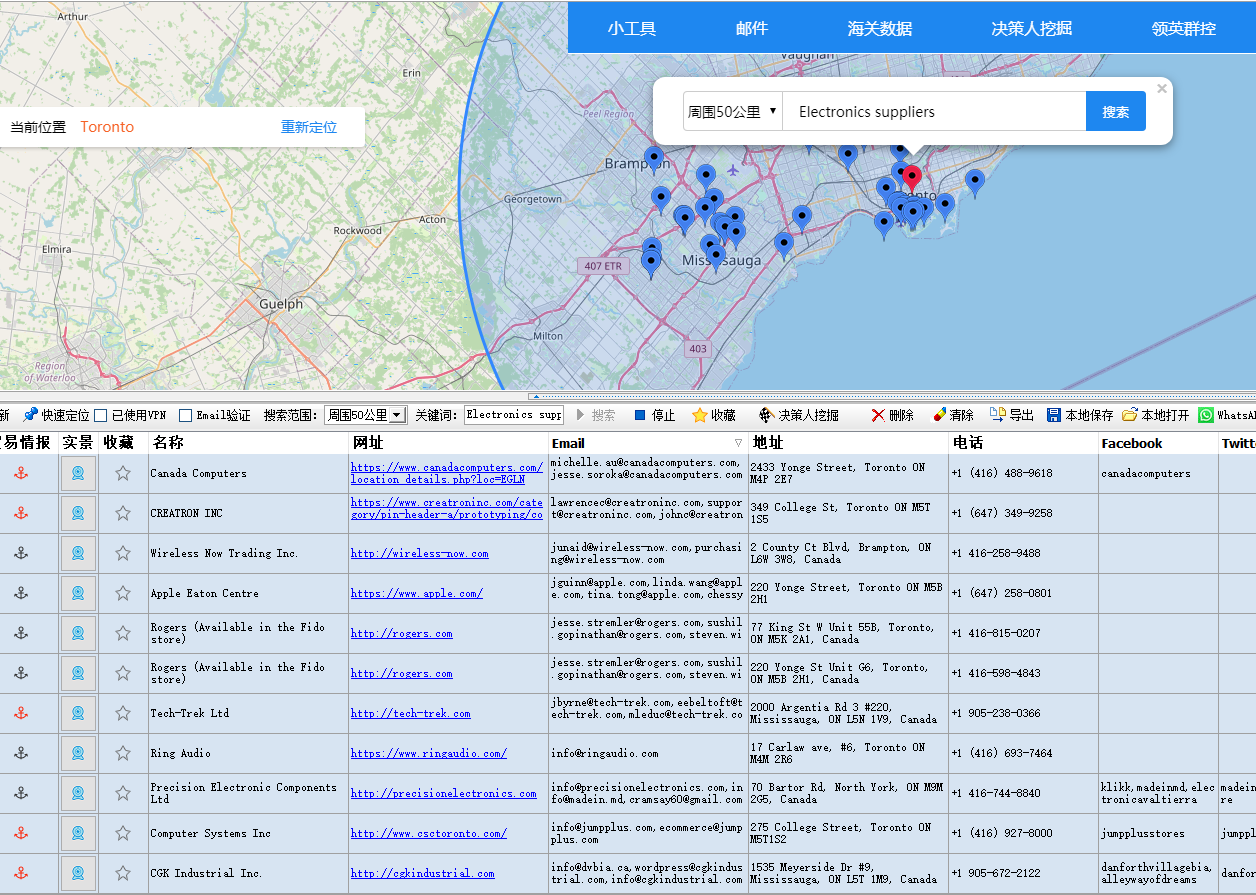Click the 删除 delete icon

coord(878,415)
